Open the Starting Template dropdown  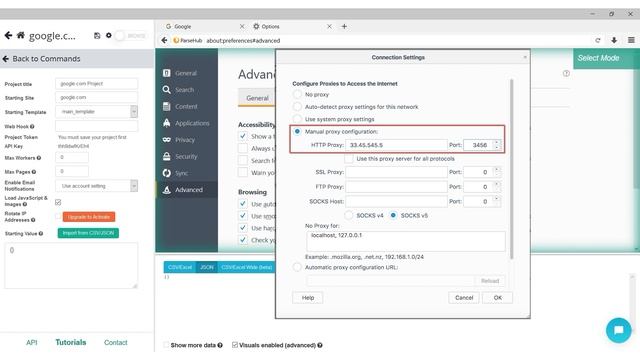[134, 111]
